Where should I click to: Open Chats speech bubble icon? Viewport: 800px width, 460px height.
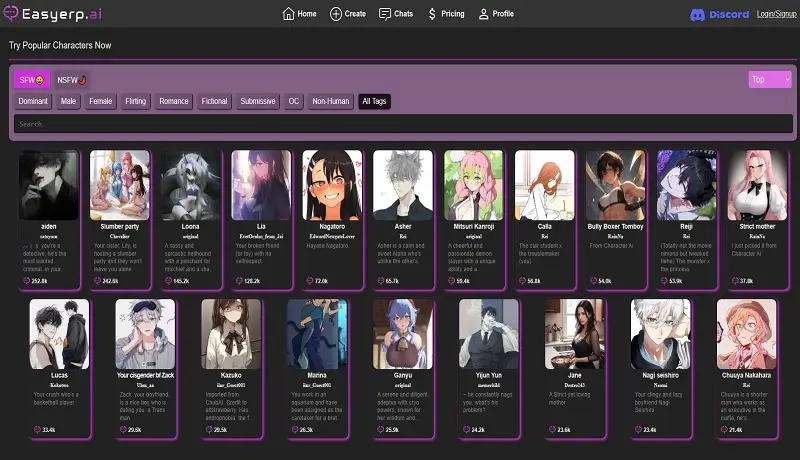[386, 14]
